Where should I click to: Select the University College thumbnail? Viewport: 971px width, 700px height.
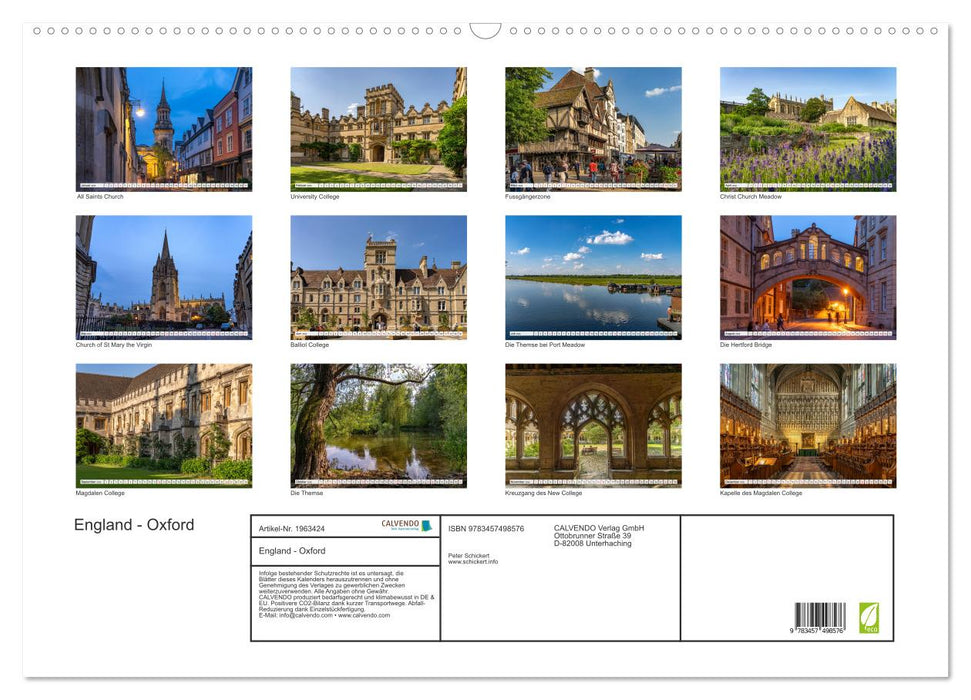click(378, 128)
